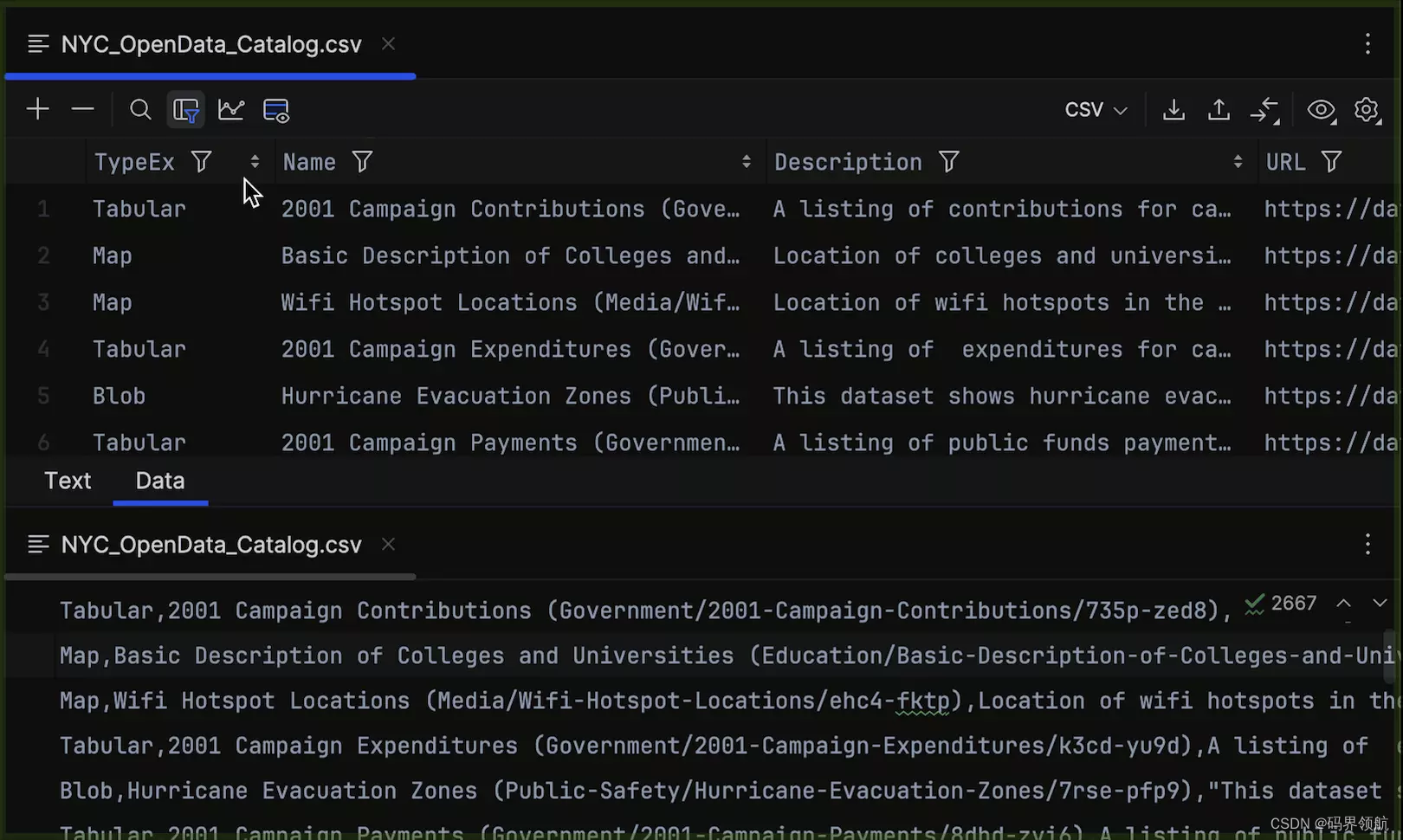Filter the TypeEx column
The image size is (1403, 840).
point(201,162)
